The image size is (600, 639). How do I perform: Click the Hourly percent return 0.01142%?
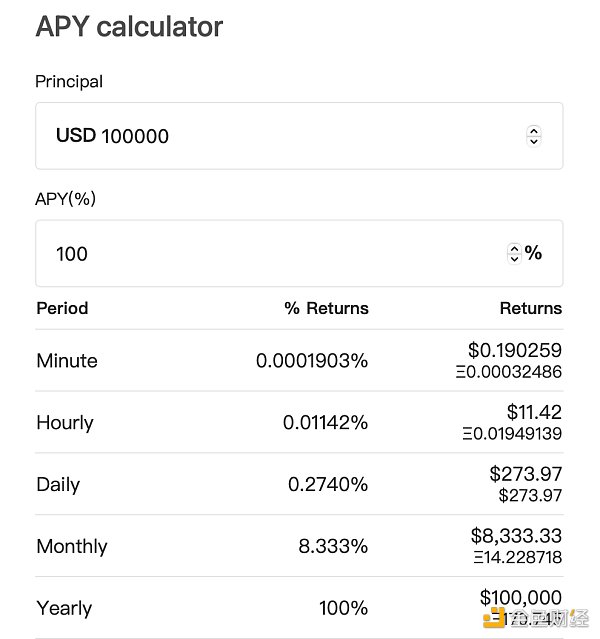[325, 423]
